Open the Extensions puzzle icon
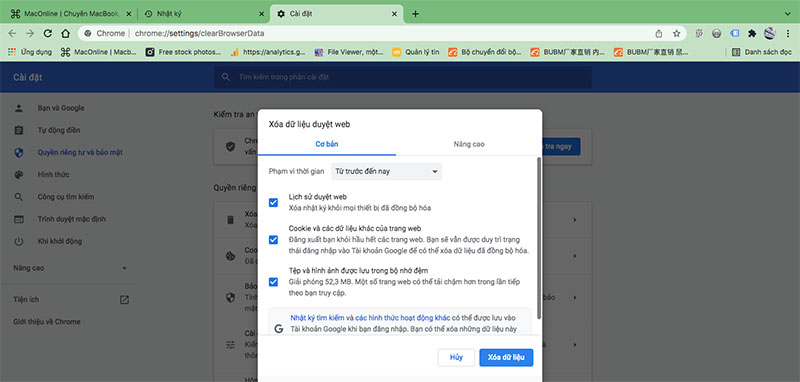The image size is (800, 382). pyautogui.click(x=752, y=34)
